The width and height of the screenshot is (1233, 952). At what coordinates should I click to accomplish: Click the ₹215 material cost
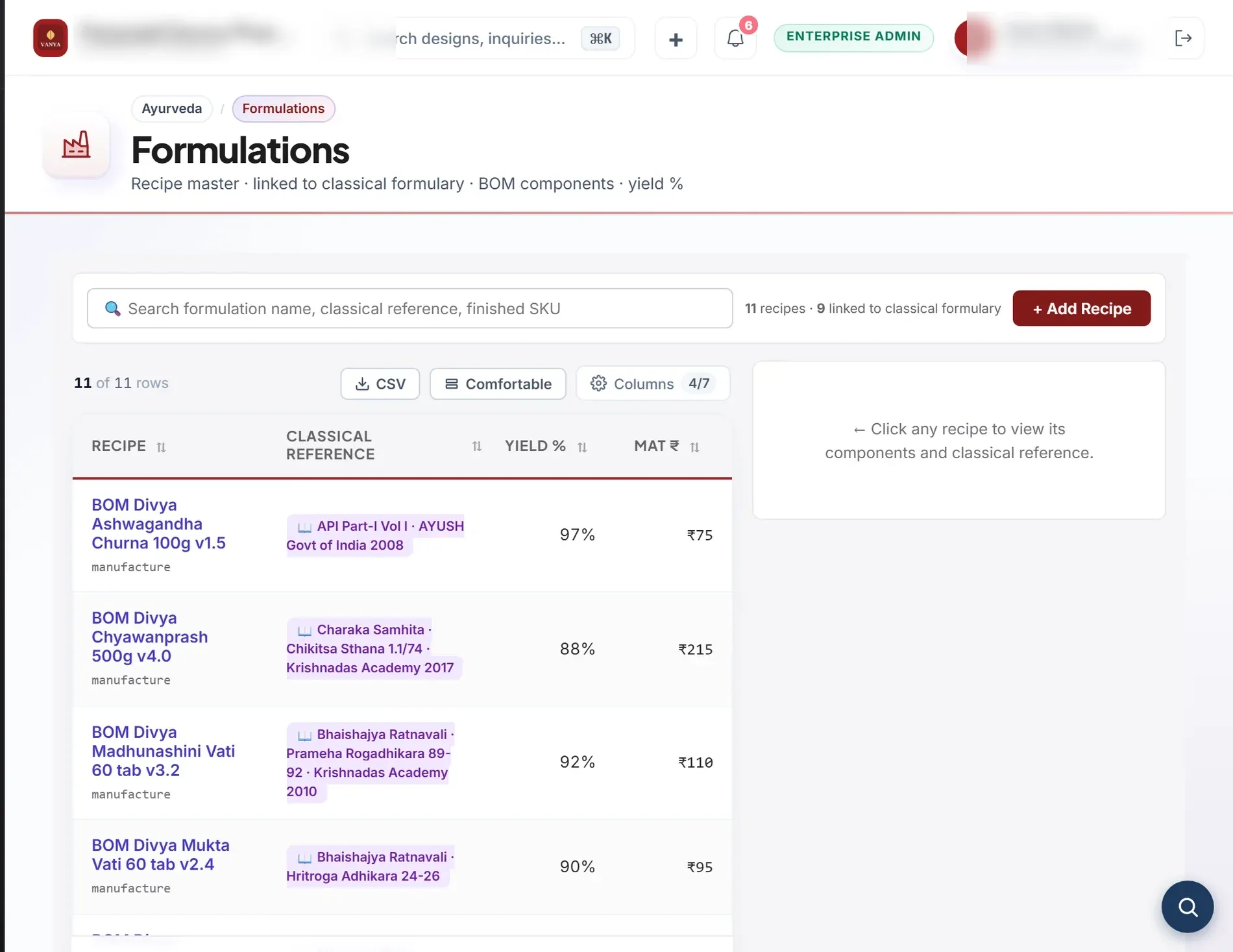coord(695,650)
